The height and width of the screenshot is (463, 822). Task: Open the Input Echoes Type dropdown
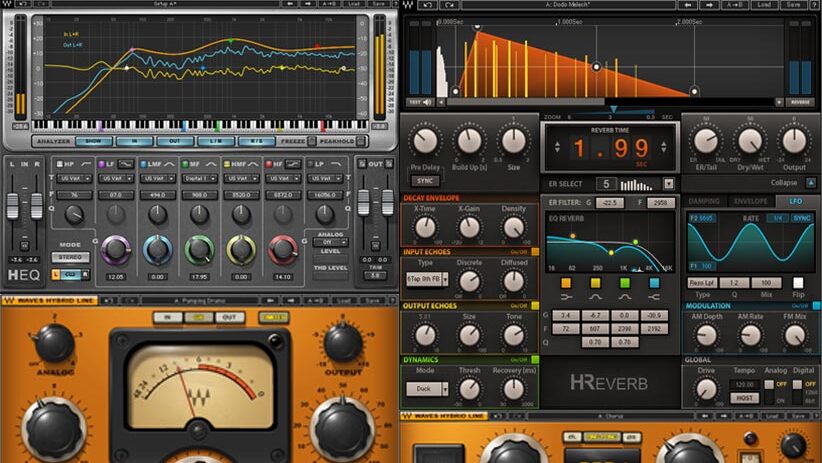pos(427,279)
